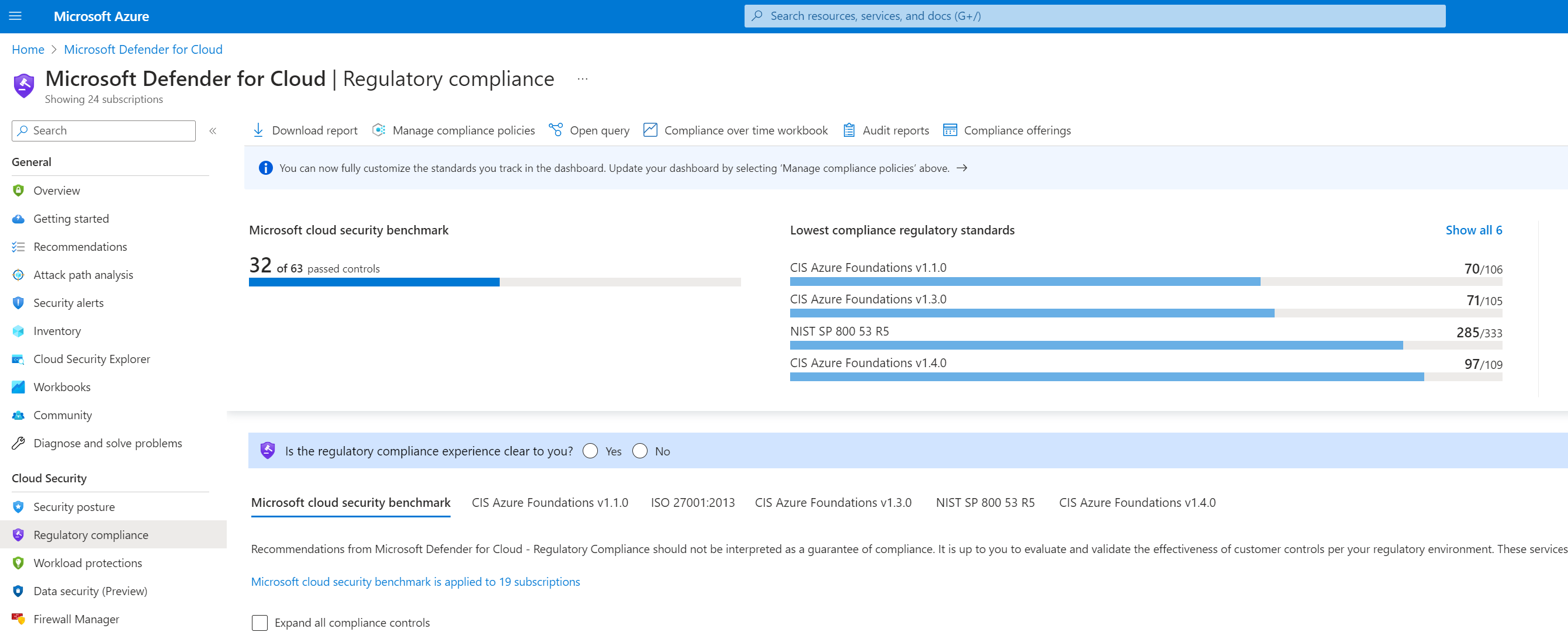
Task: Click the Security alerts shield icon
Action: (x=18, y=303)
